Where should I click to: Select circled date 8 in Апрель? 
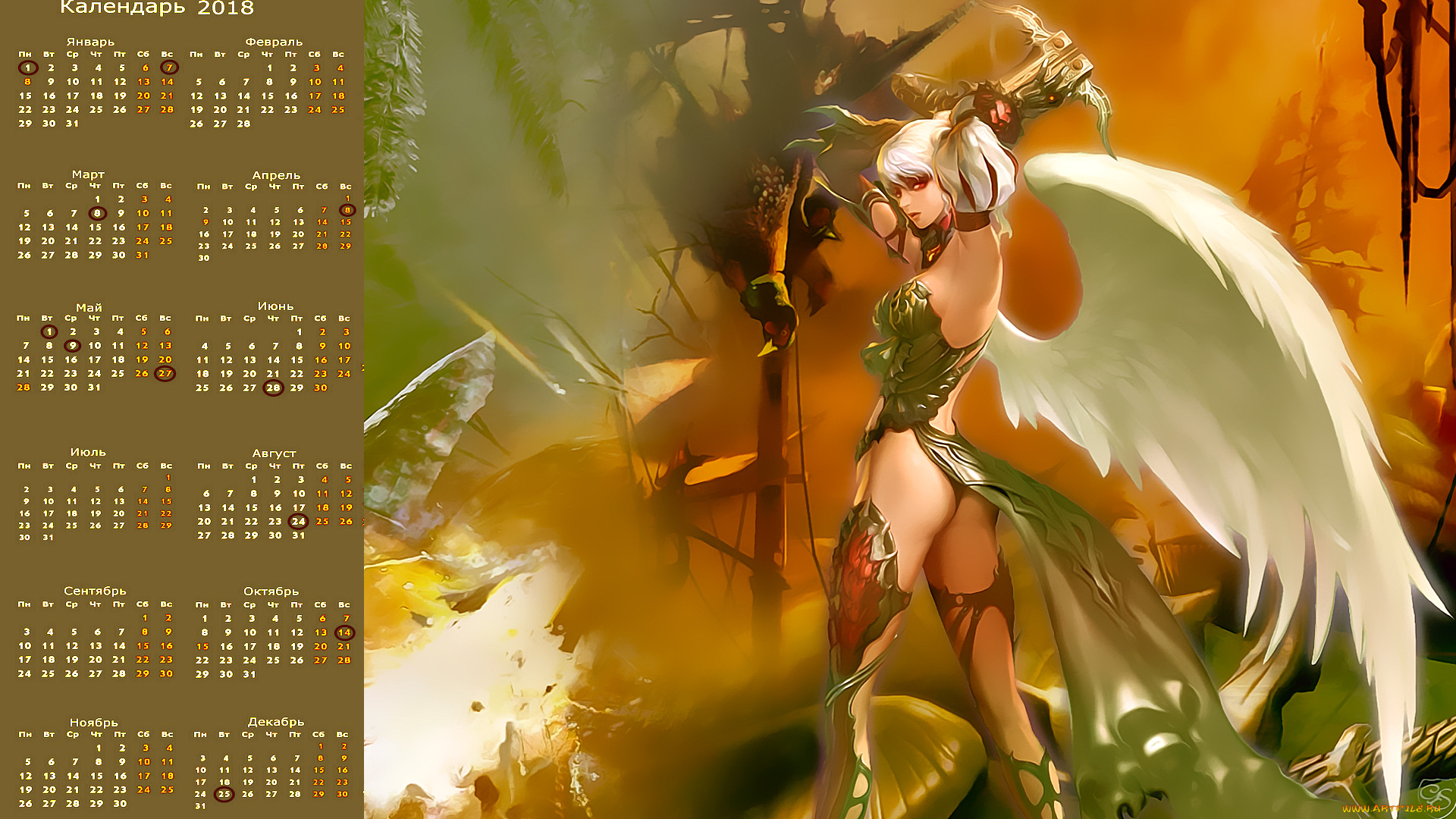(x=347, y=210)
